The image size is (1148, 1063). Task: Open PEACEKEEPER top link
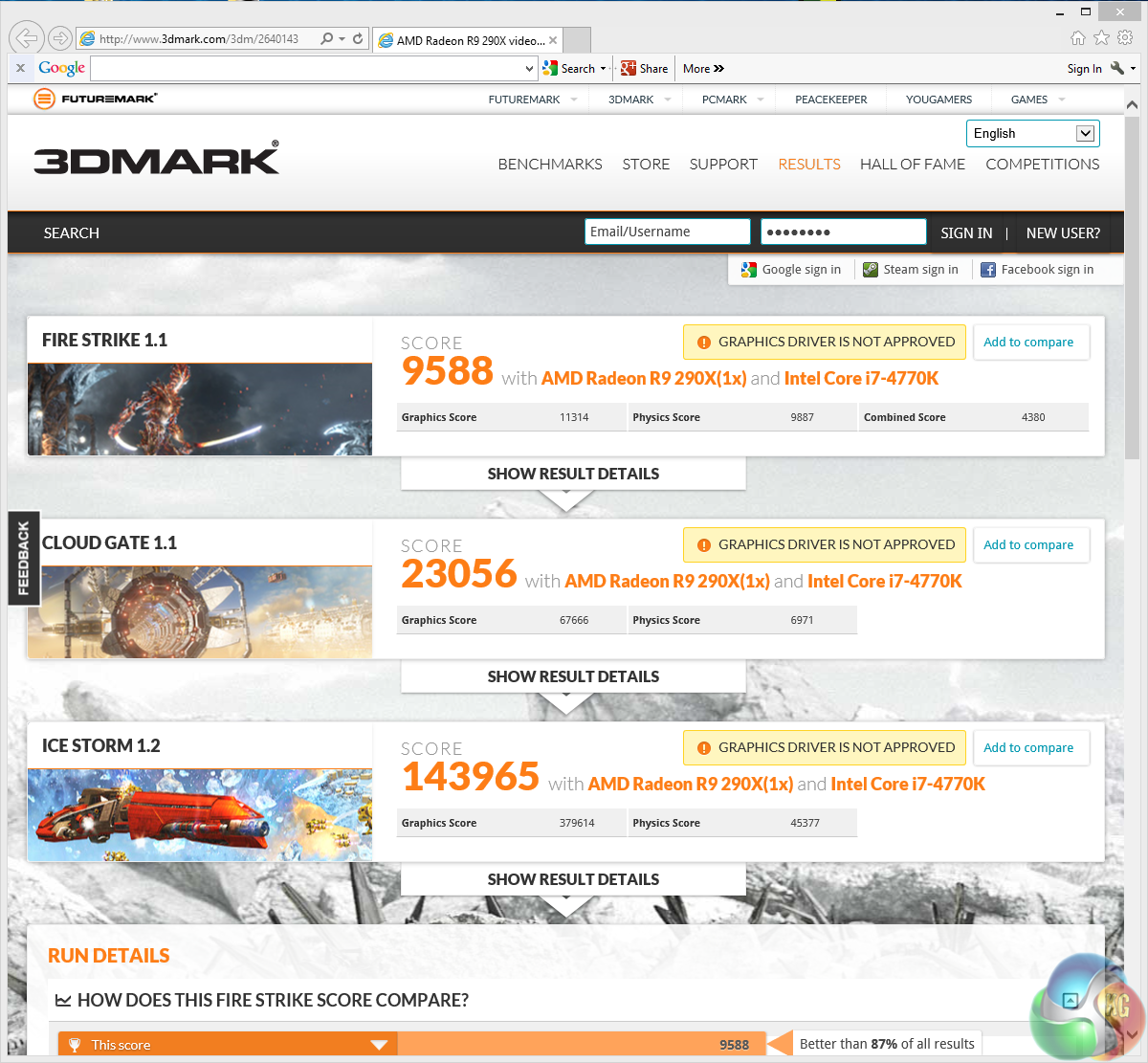(831, 100)
